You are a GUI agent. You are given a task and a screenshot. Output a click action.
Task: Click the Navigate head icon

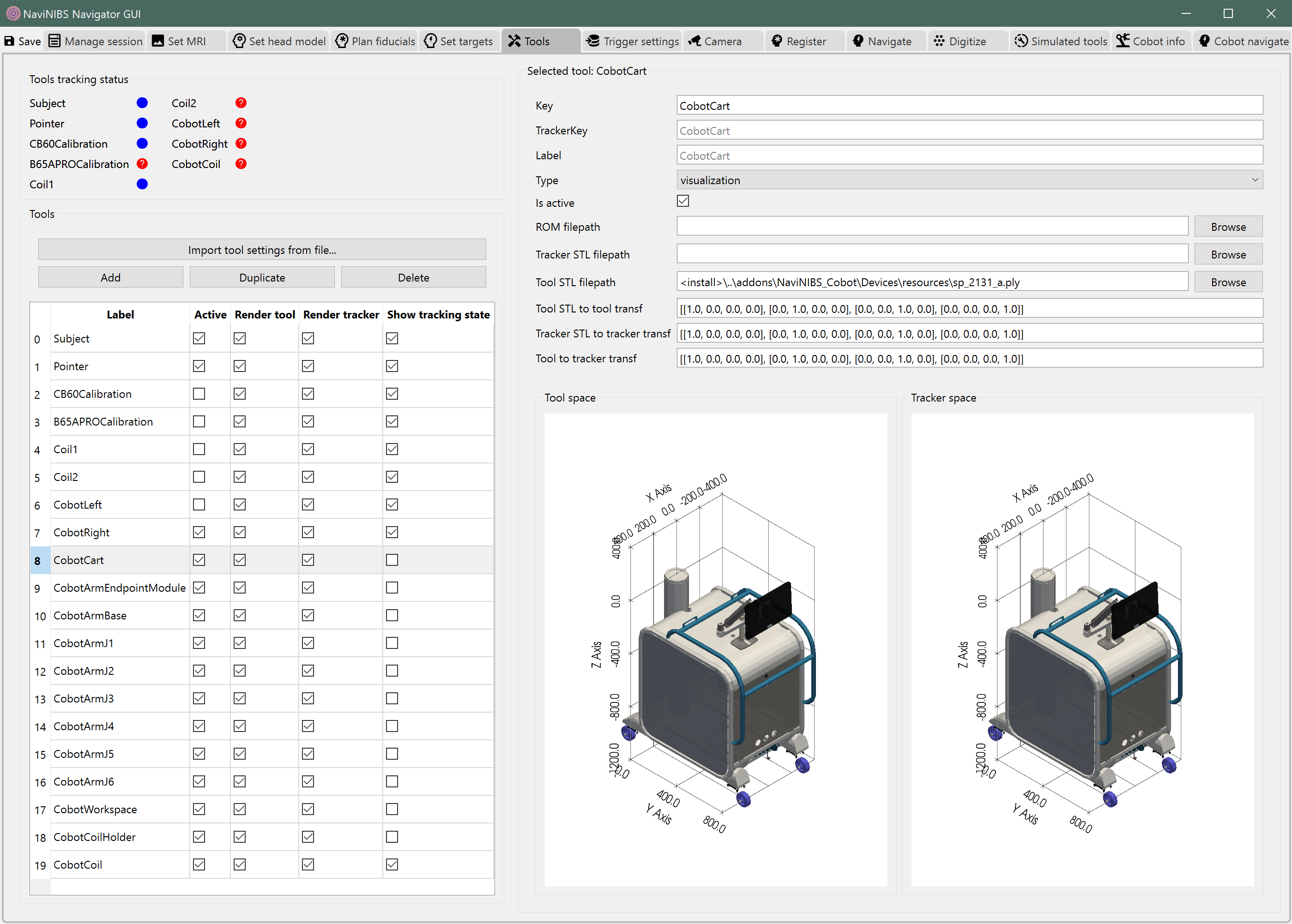tap(858, 41)
